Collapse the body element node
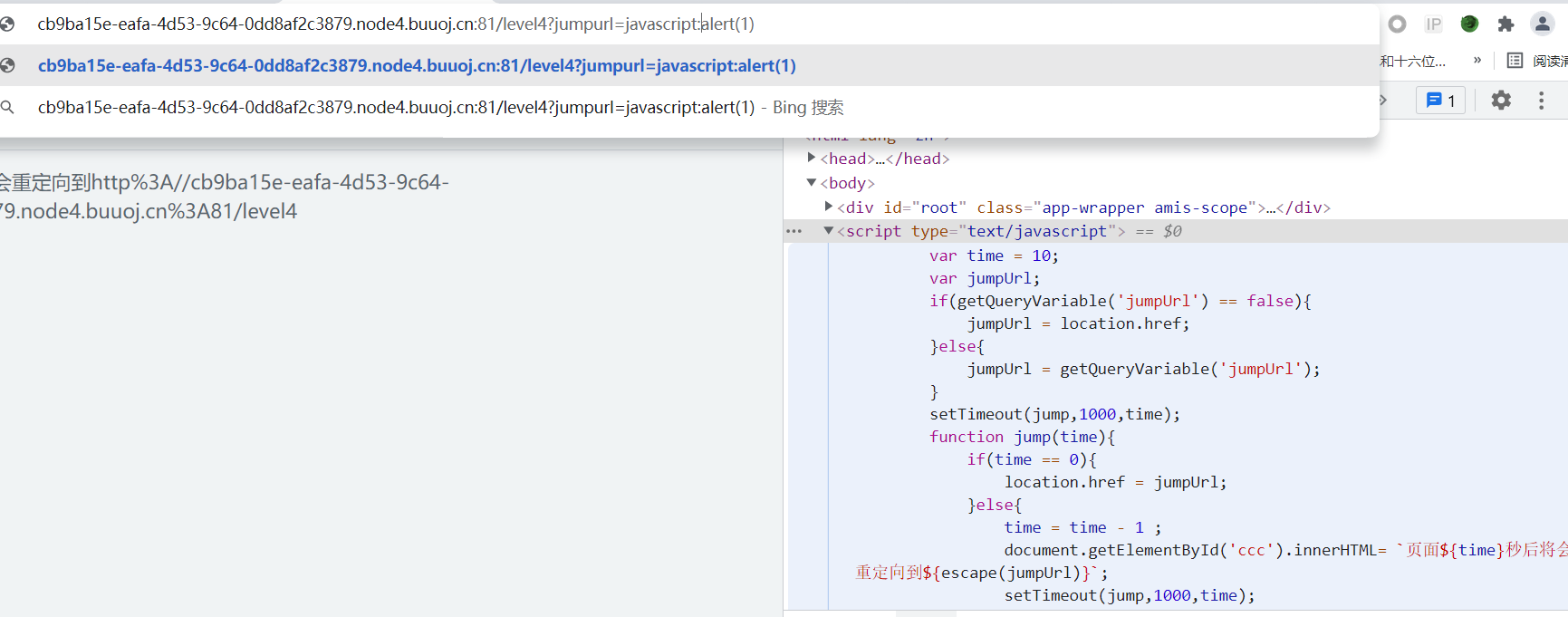 click(812, 182)
